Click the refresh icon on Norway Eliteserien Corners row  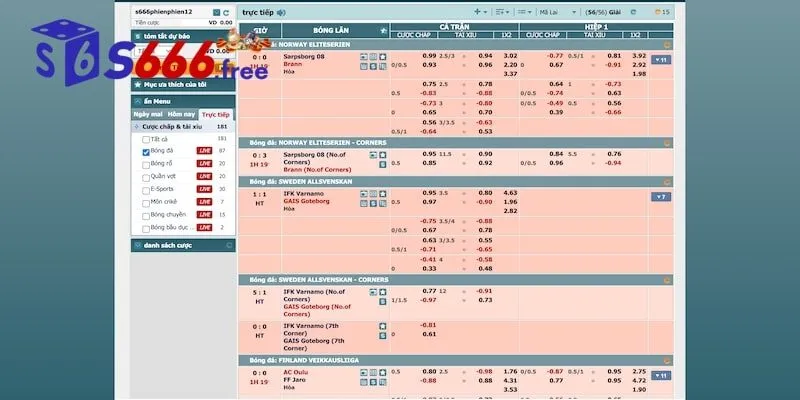pyautogui.click(x=382, y=162)
